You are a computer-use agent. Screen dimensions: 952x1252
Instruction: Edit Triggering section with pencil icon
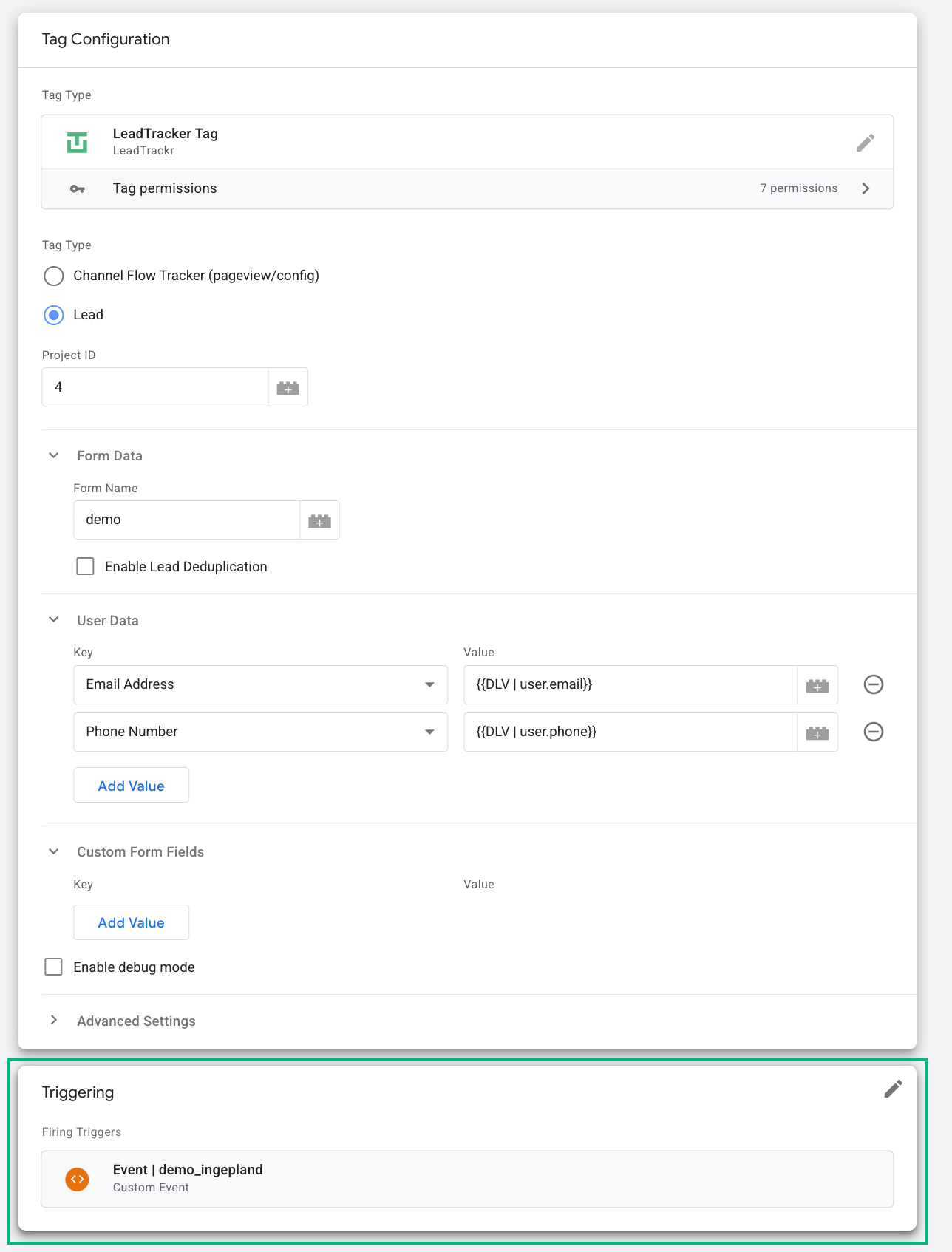[893, 1089]
